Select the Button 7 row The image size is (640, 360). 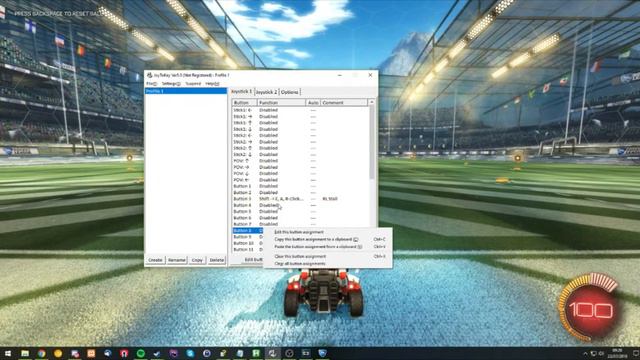(300, 224)
